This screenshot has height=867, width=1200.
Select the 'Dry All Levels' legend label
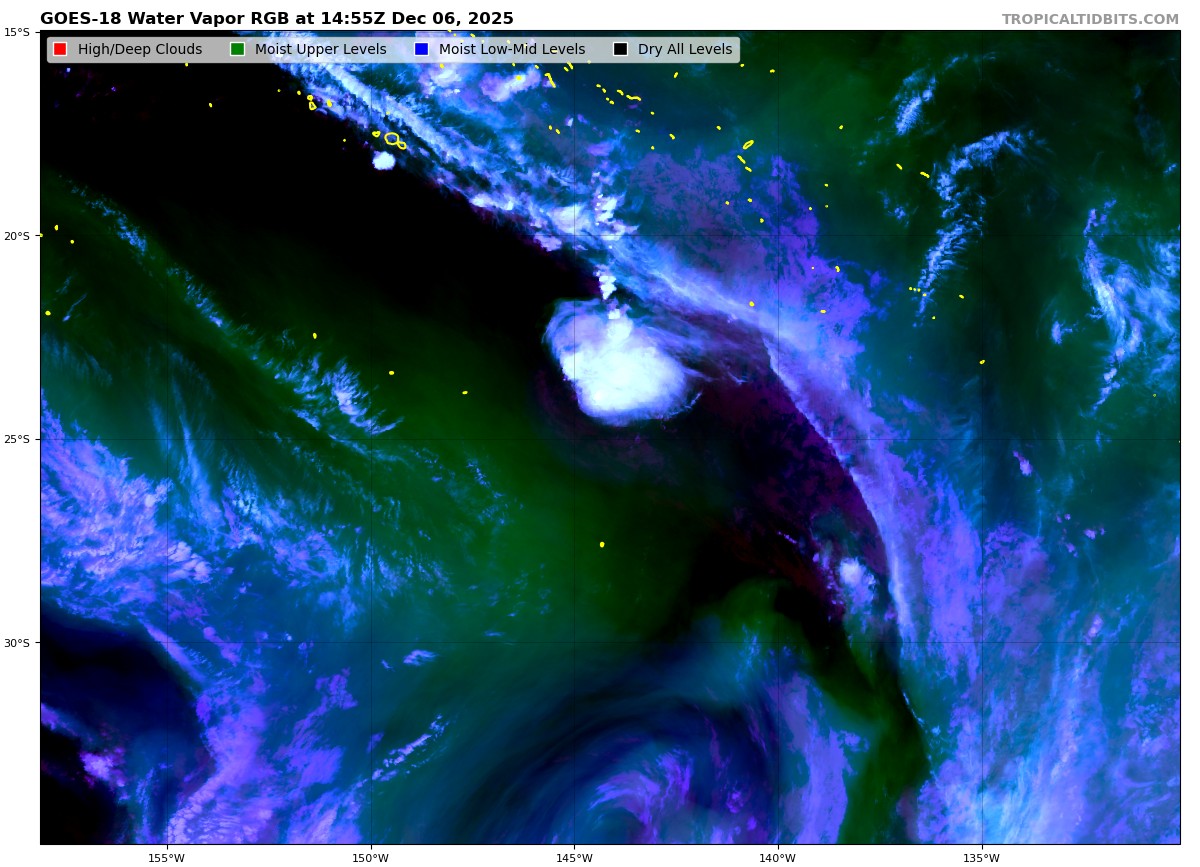click(x=684, y=49)
